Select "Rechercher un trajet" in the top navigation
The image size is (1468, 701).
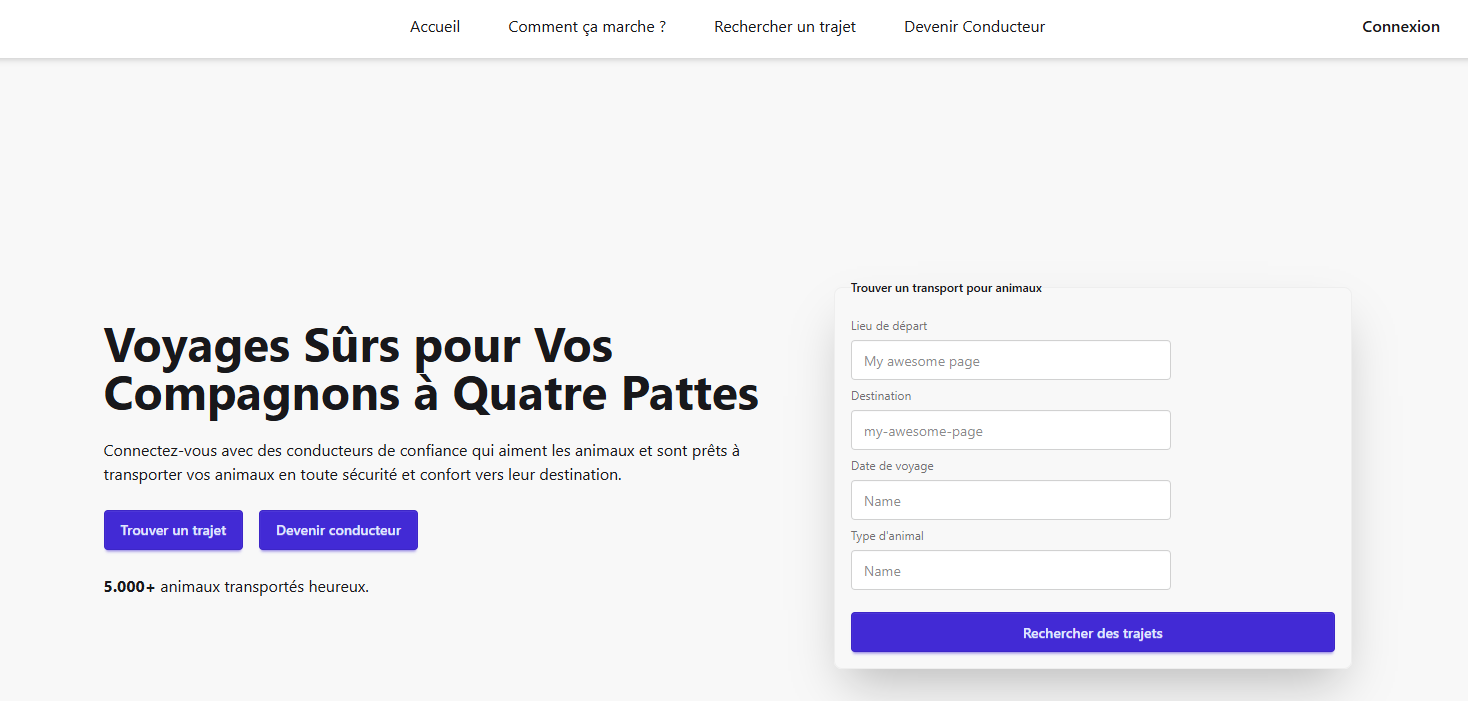785,27
